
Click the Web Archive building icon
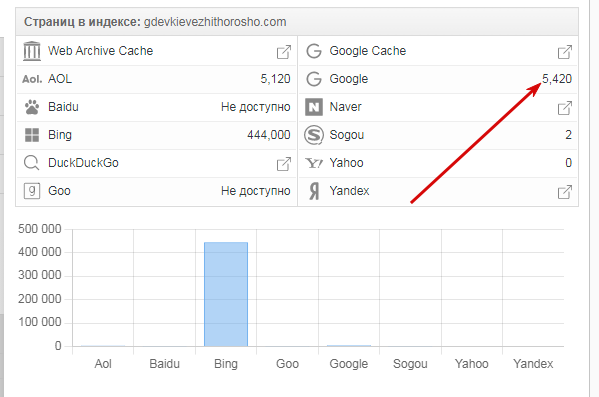[32, 51]
